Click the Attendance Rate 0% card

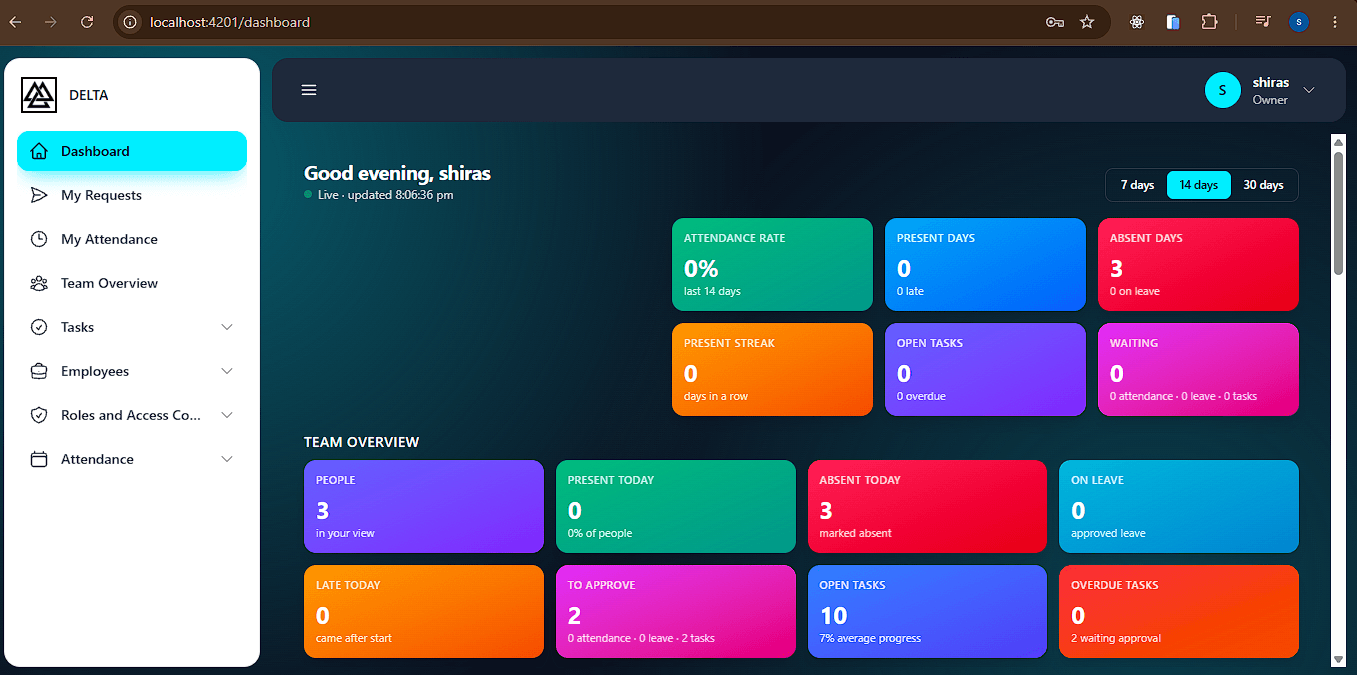click(772, 264)
